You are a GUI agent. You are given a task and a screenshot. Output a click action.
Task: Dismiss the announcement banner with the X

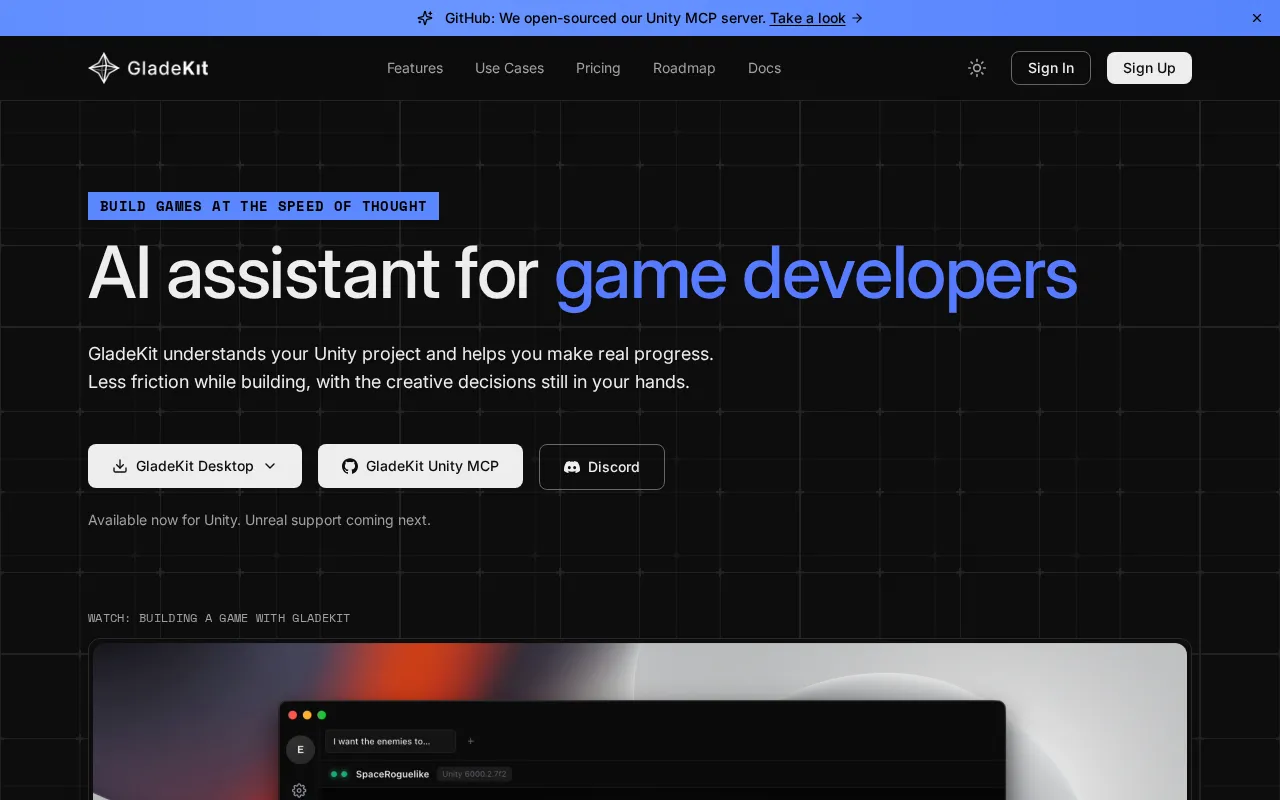click(1257, 18)
